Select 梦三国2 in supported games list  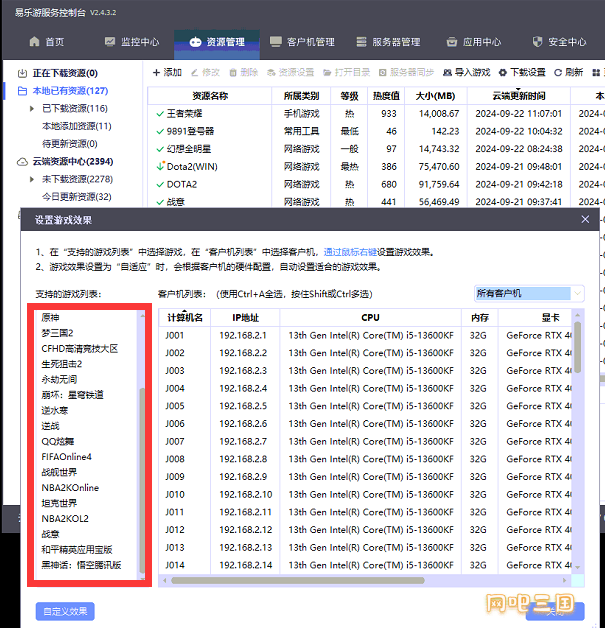(x=57, y=333)
